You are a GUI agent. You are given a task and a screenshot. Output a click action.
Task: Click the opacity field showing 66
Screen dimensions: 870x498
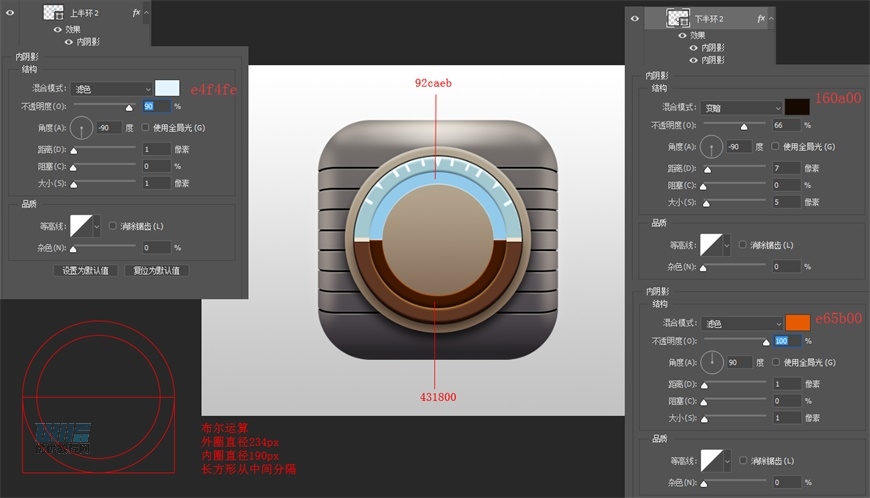coord(785,126)
